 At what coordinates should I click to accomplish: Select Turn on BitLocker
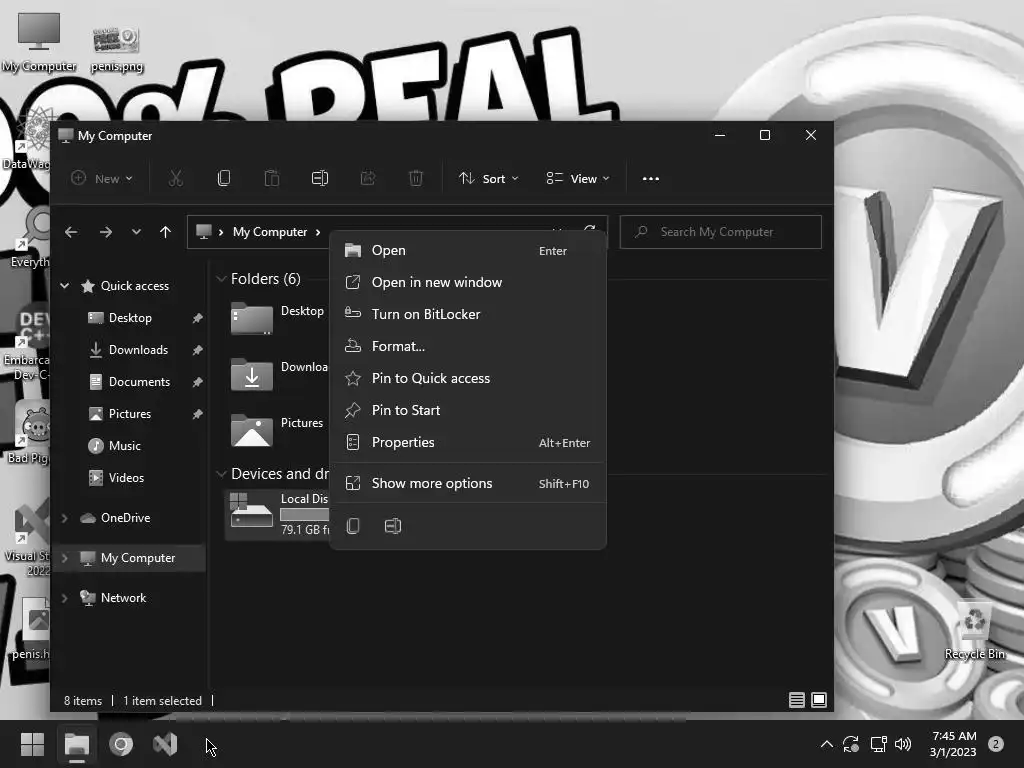(x=468, y=314)
